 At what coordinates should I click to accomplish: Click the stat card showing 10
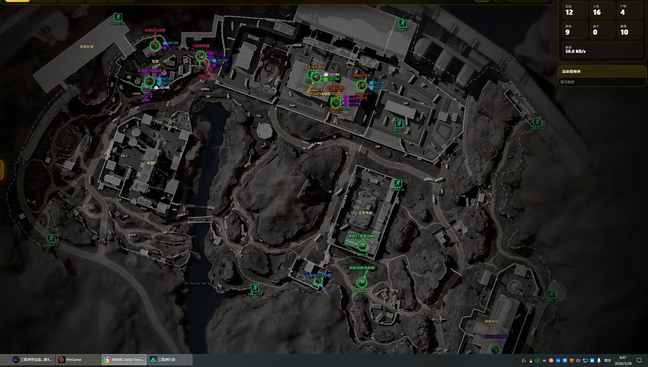(630, 30)
